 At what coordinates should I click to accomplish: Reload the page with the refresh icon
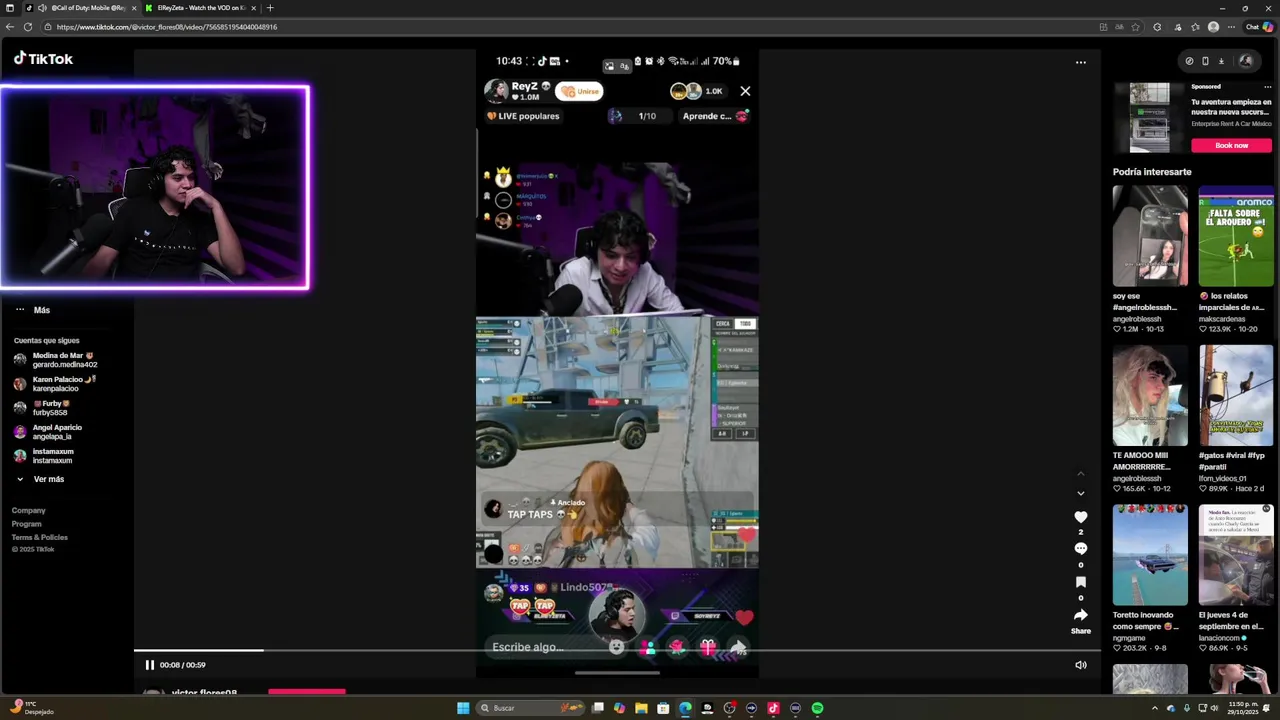click(x=28, y=27)
